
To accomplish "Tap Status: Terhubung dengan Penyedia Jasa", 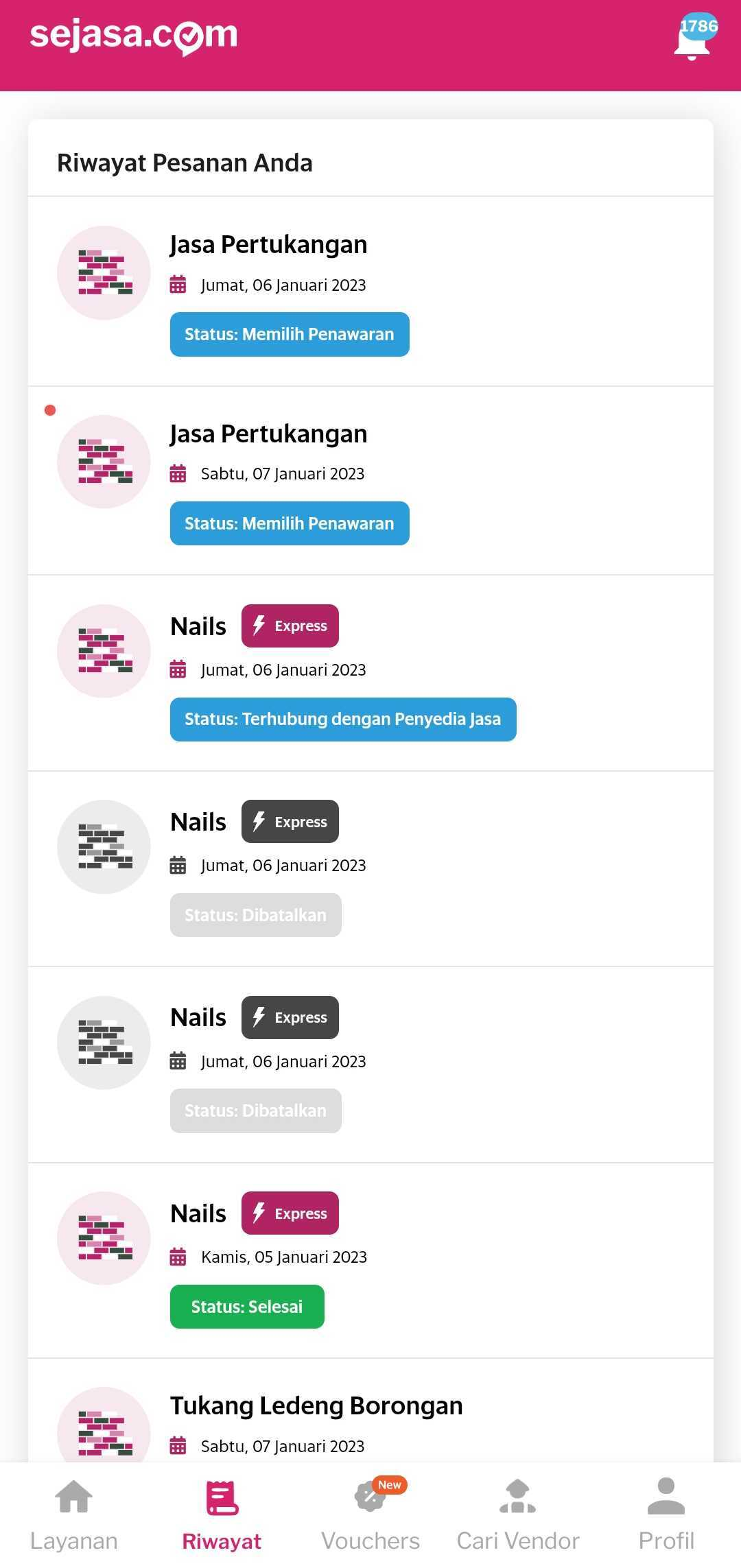I will pyautogui.click(x=343, y=720).
